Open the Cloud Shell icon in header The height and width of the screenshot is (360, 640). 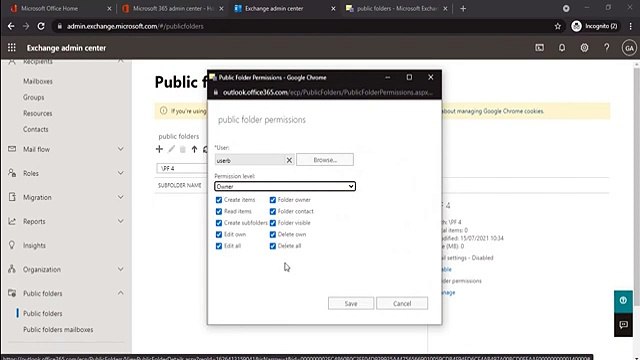(x=540, y=48)
